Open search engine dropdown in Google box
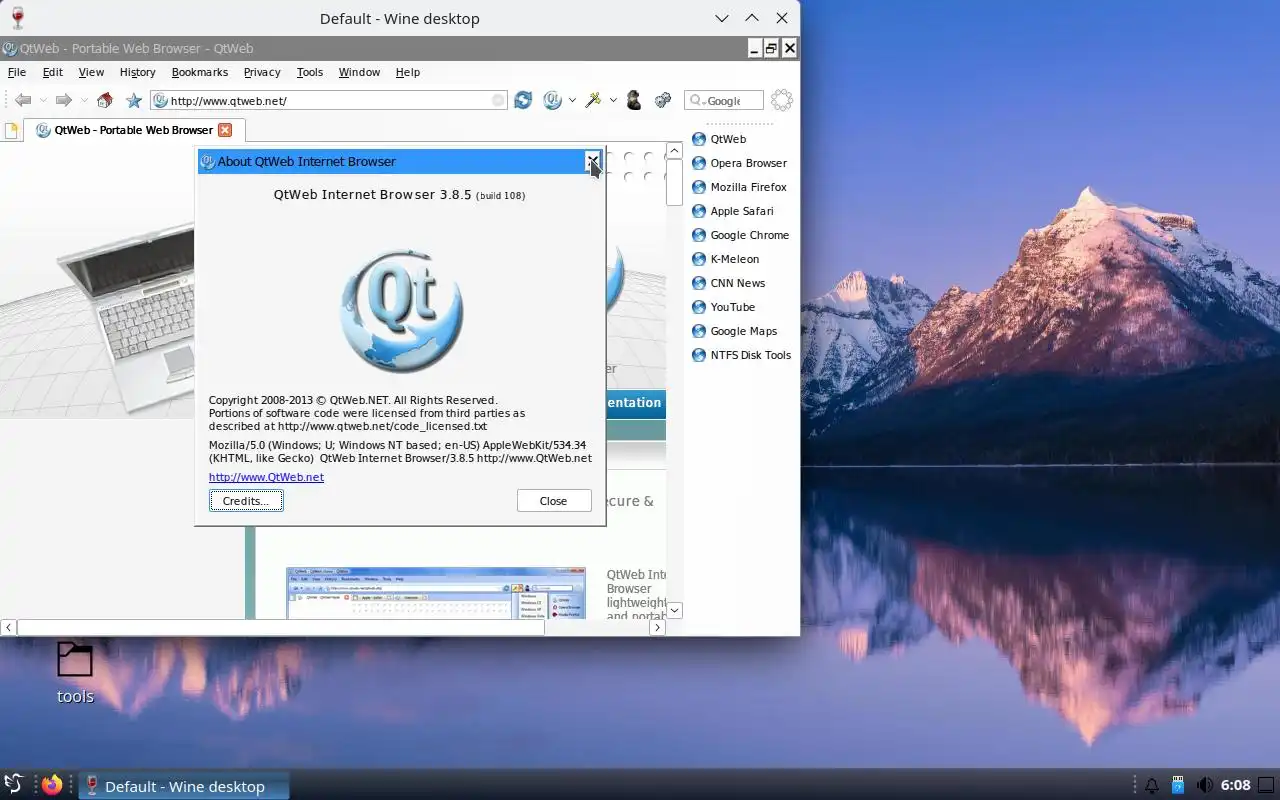1280x800 pixels. 697,101
